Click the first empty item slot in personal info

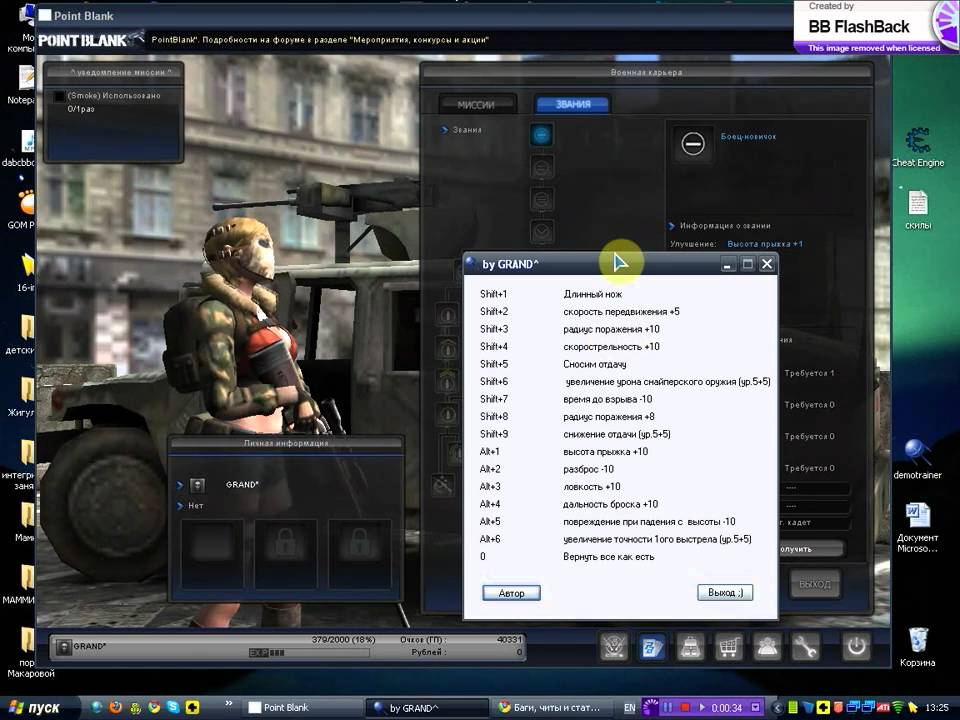[x=212, y=553]
